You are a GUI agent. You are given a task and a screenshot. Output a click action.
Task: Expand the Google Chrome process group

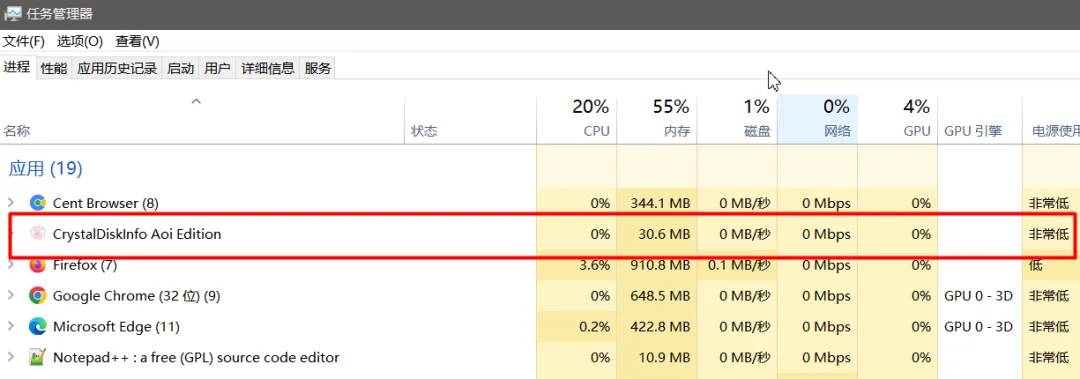click(x=10, y=296)
